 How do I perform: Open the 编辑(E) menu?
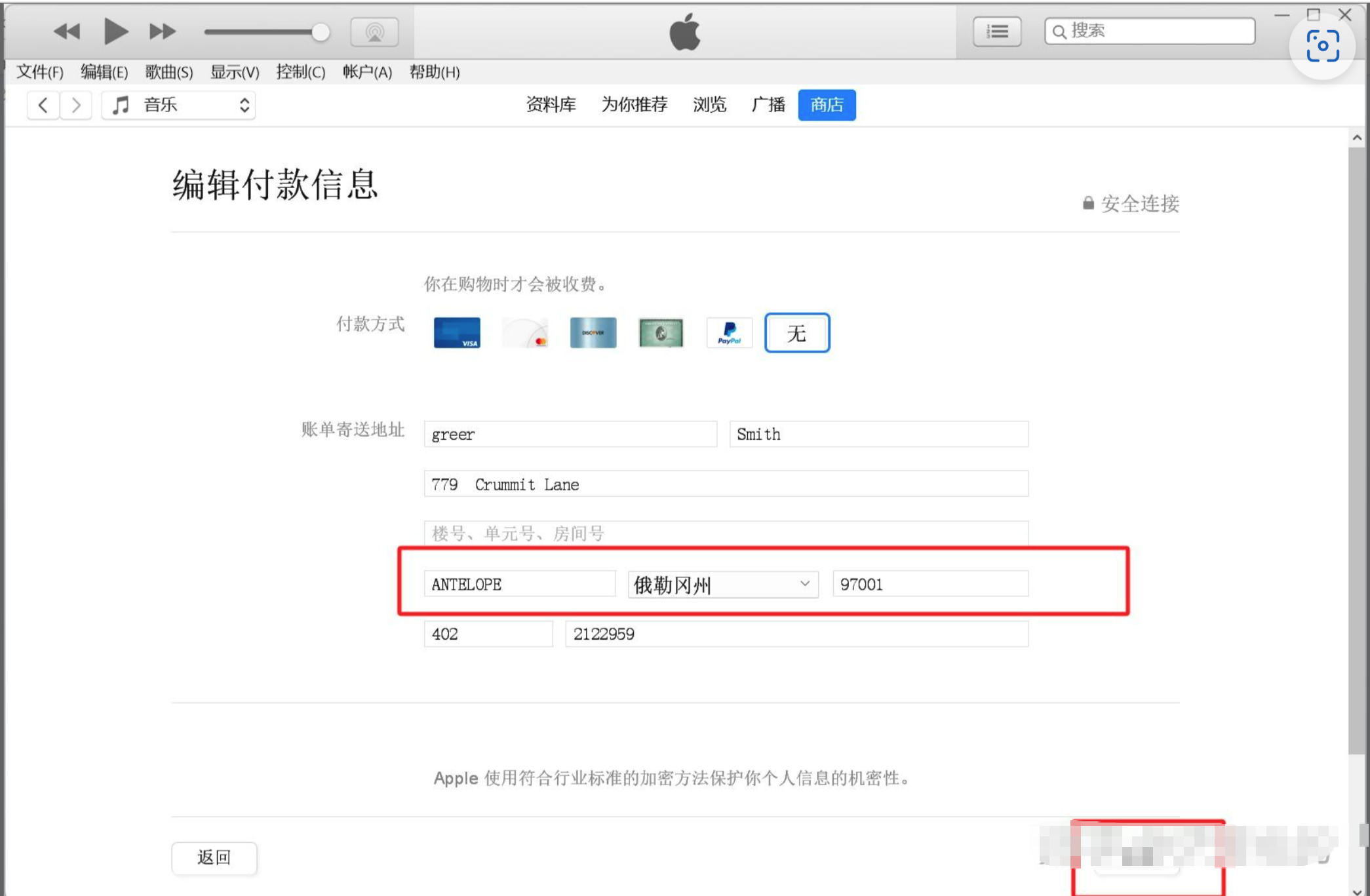pos(104,72)
